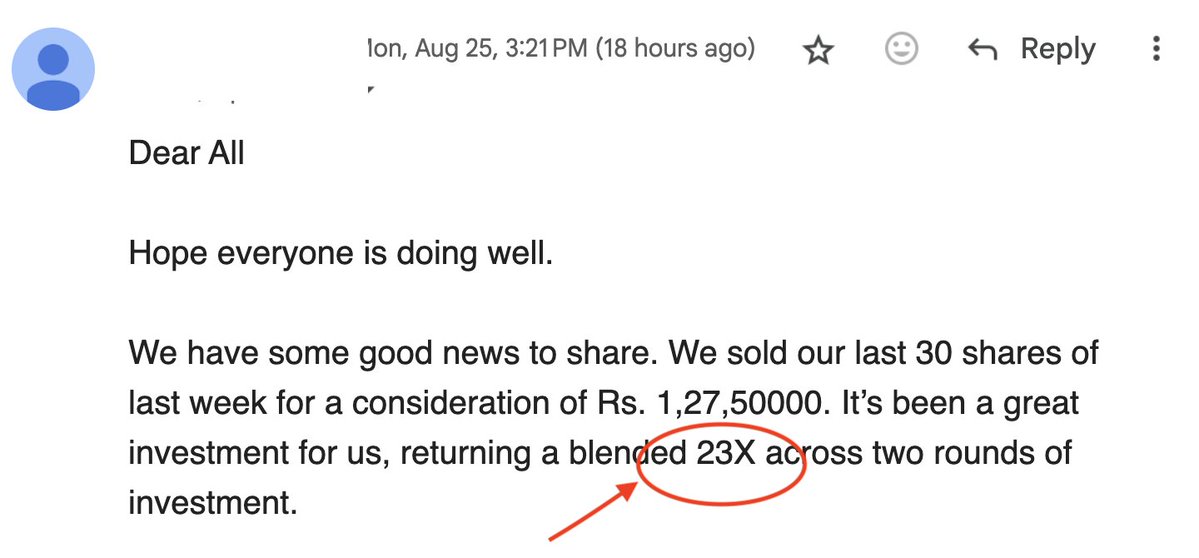Click the 'Dear All' greeting line

pyautogui.click(x=187, y=153)
